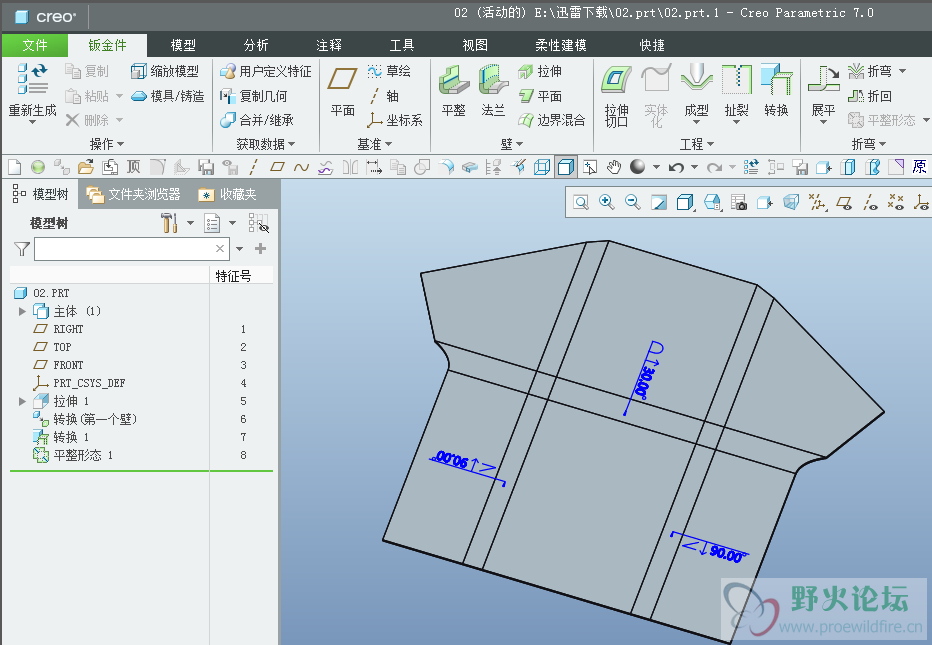Open the 文件夹浏览器 tab
The image size is (932, 645).
pyautogui.click(x=134, y=194)
